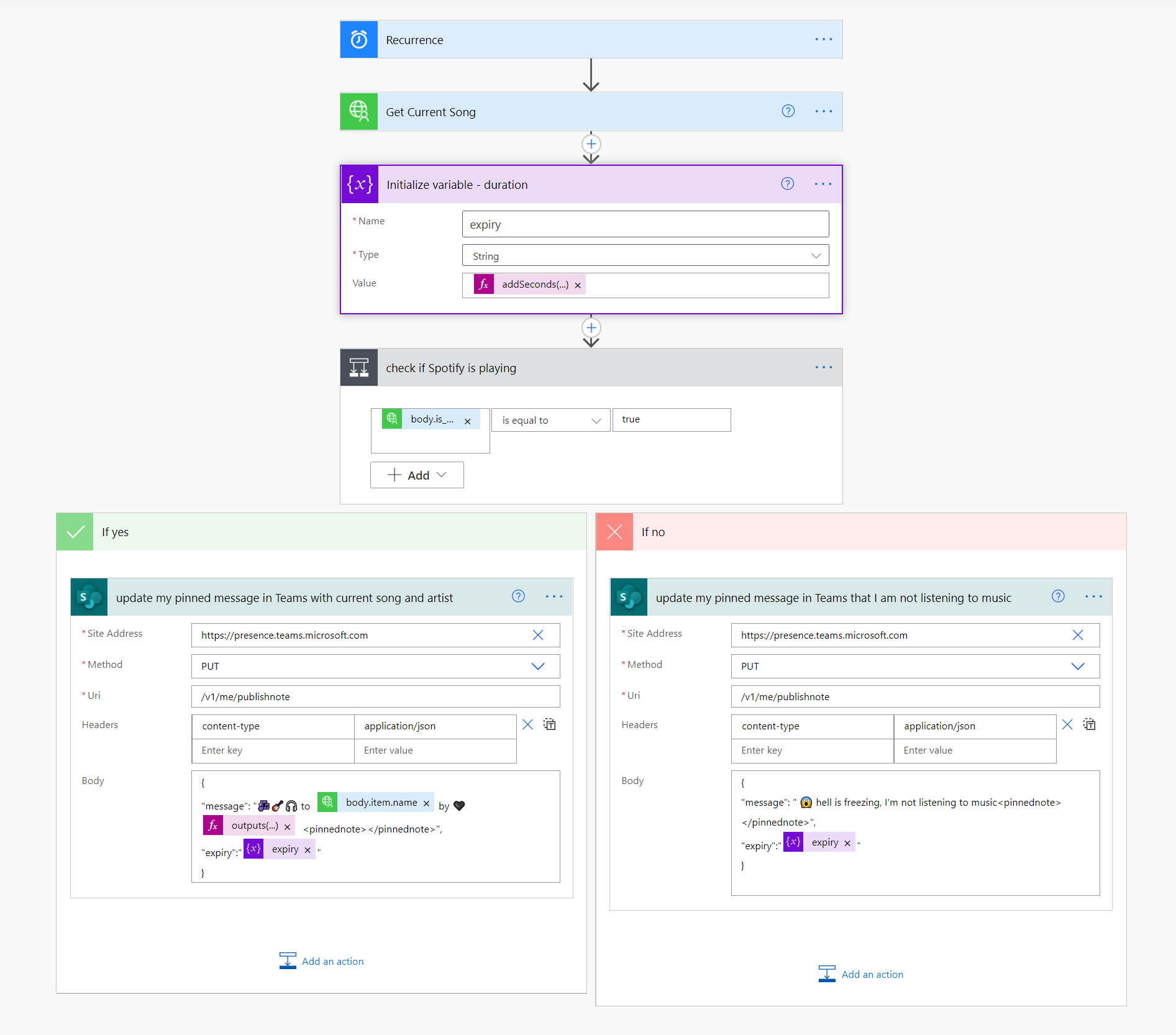Viewport: 1176px width, 1035px height.
Task: Expand the Type dropdown showing String
Action: click(x=645, y=255)
